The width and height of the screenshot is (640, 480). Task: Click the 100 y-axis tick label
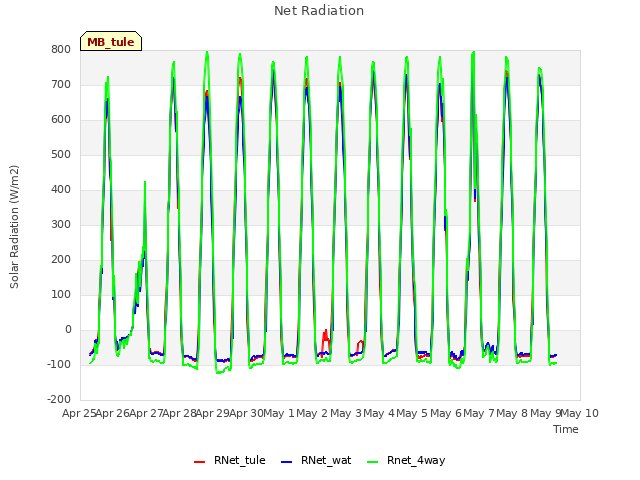click(x=61, y=295)
